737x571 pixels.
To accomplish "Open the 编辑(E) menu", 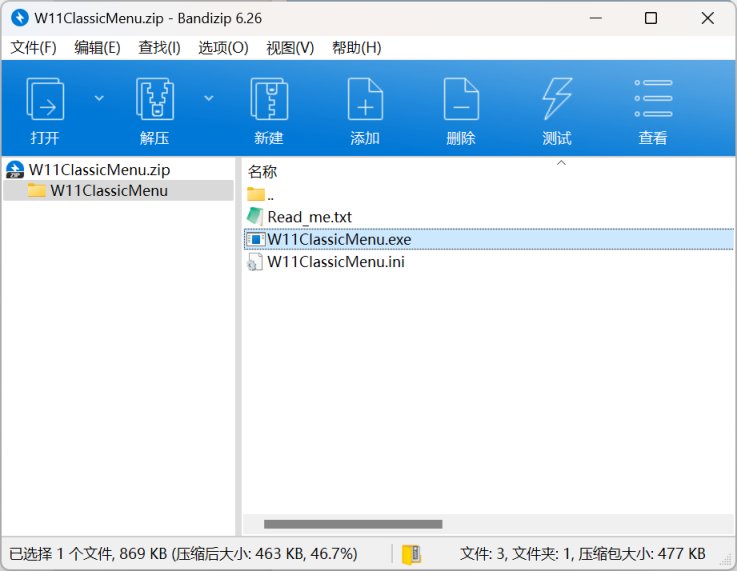I will pos(97,47).
